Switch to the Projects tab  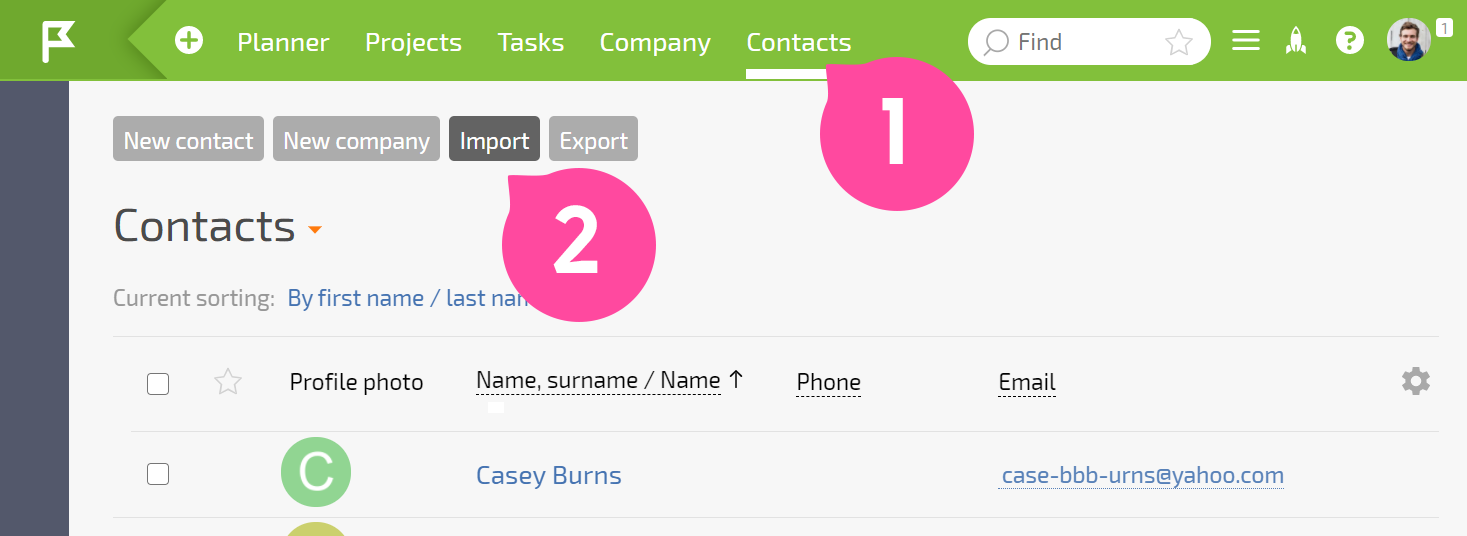(x=413, y=42)
